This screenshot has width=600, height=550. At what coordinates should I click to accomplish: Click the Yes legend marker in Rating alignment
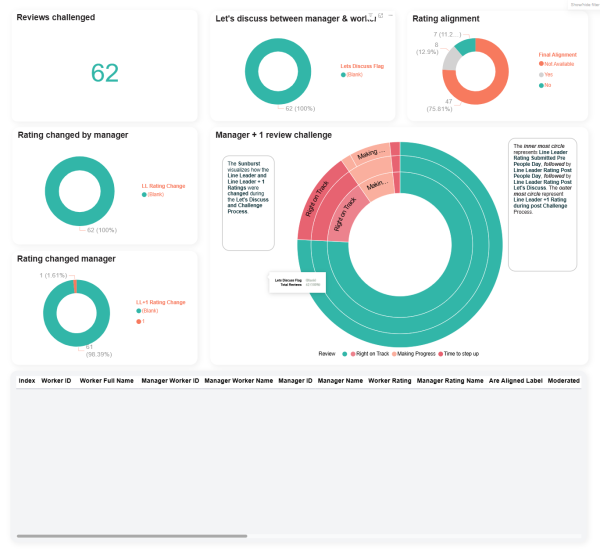coord(541,74)
